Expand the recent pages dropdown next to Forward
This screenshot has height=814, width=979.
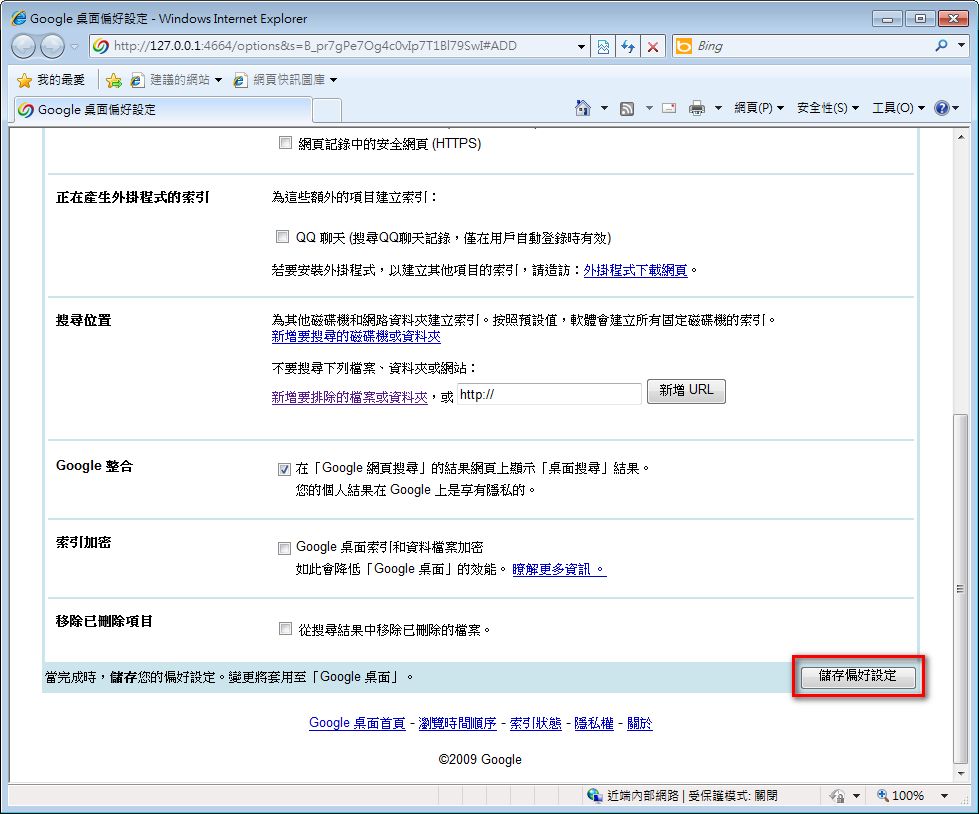[x=74, y=47]
